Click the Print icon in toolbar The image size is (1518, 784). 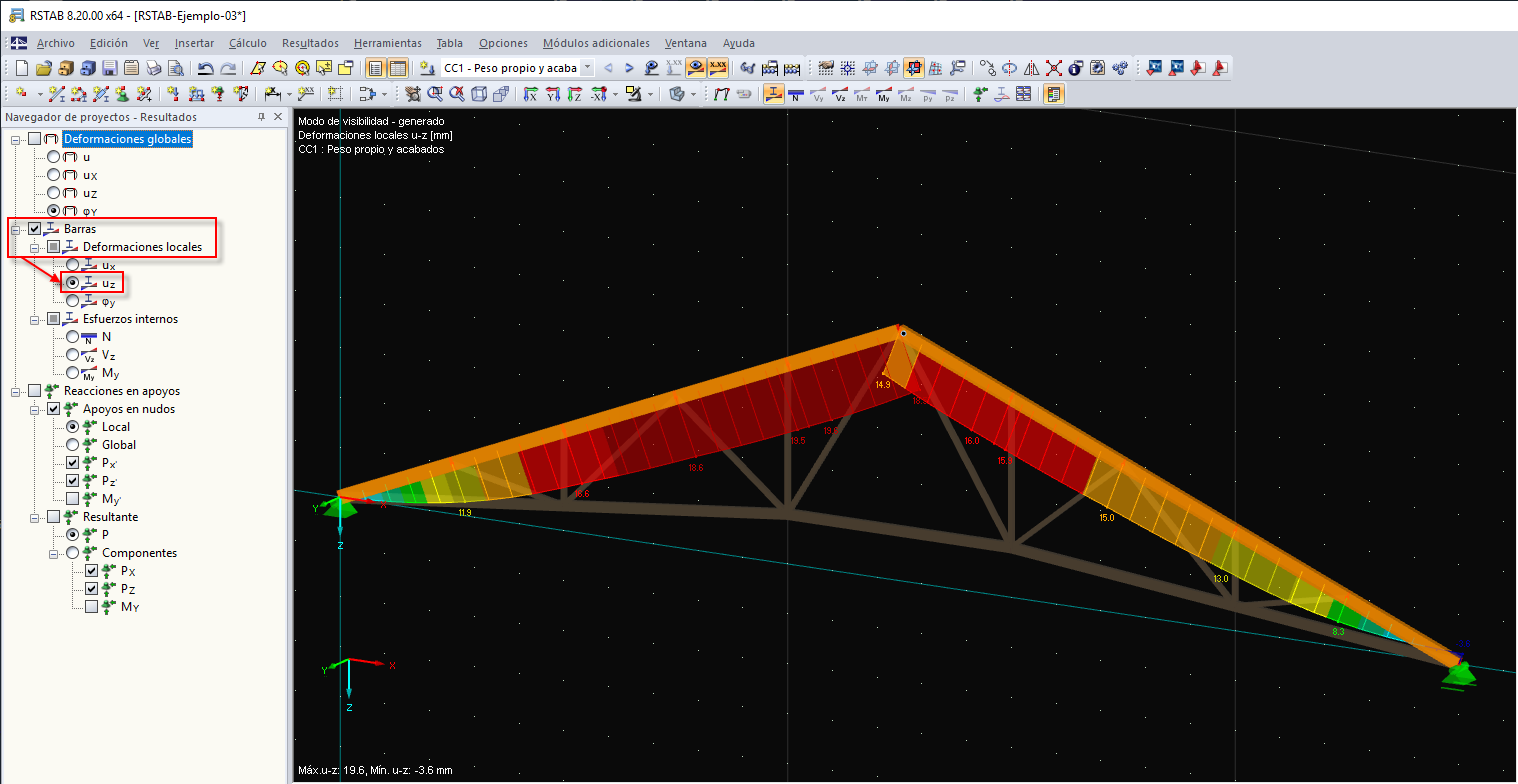[153, 68]
